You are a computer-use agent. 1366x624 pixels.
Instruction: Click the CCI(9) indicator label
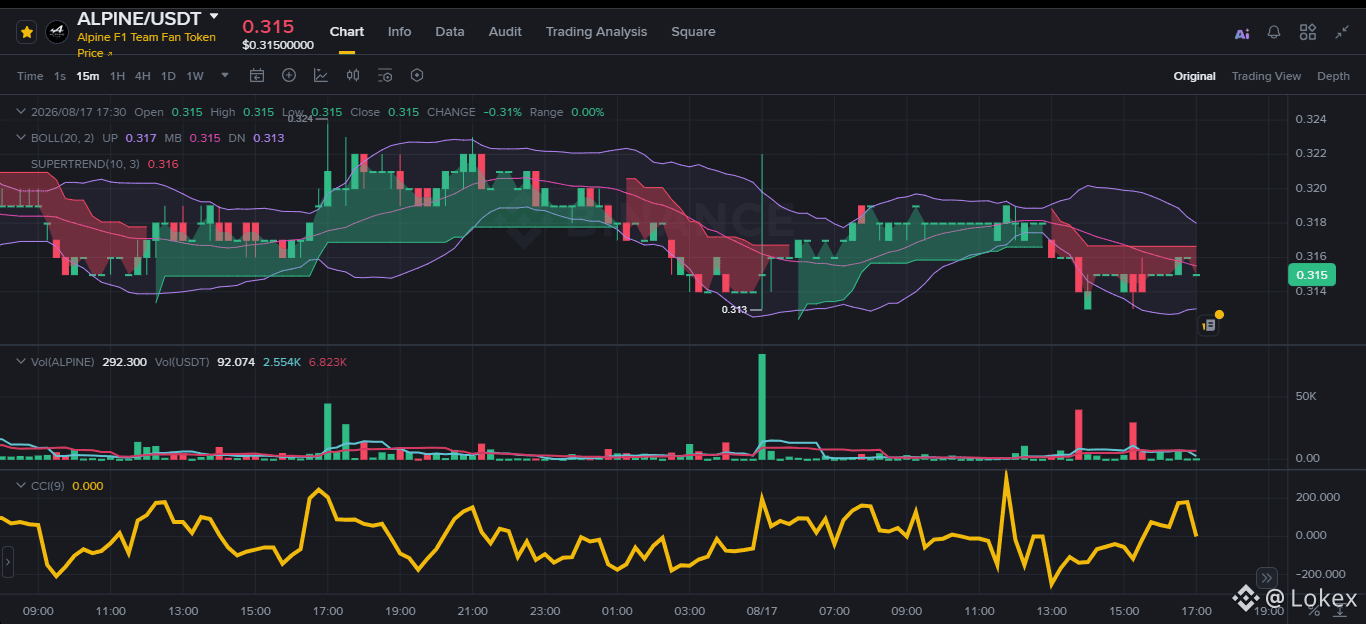(48, 486)
